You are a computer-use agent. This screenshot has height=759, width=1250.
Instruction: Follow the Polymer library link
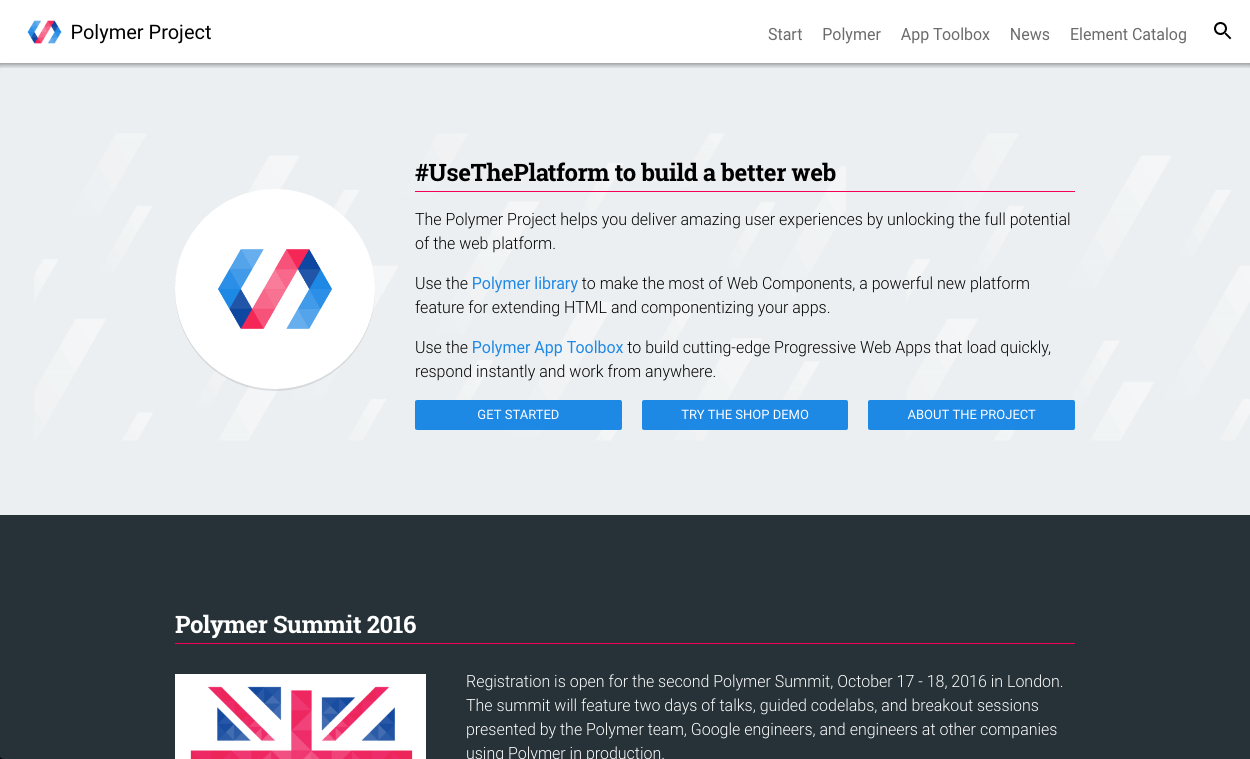coord(525,284)
